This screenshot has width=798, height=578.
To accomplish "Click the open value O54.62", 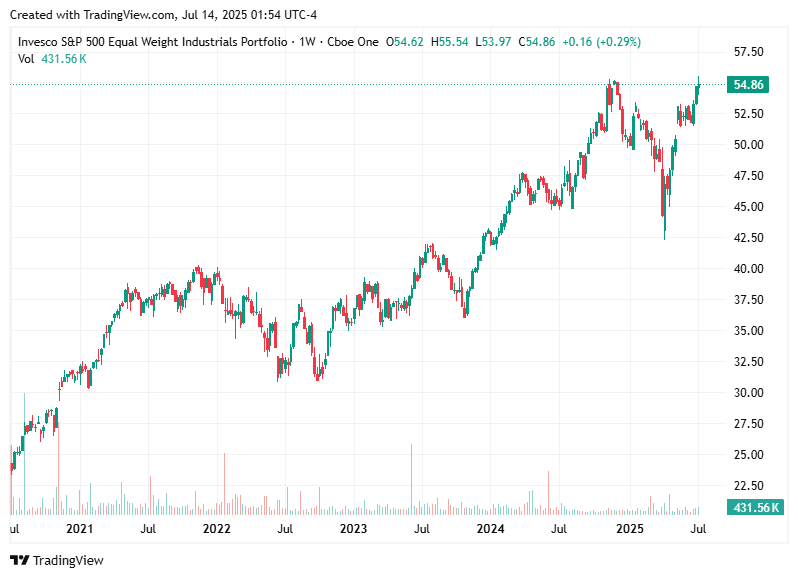I will click(405, 42).
